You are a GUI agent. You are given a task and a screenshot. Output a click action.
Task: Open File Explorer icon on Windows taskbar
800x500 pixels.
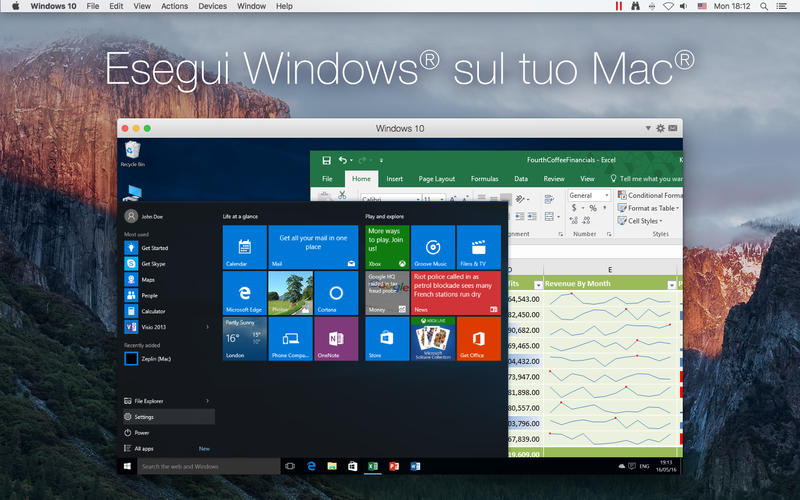332,466
